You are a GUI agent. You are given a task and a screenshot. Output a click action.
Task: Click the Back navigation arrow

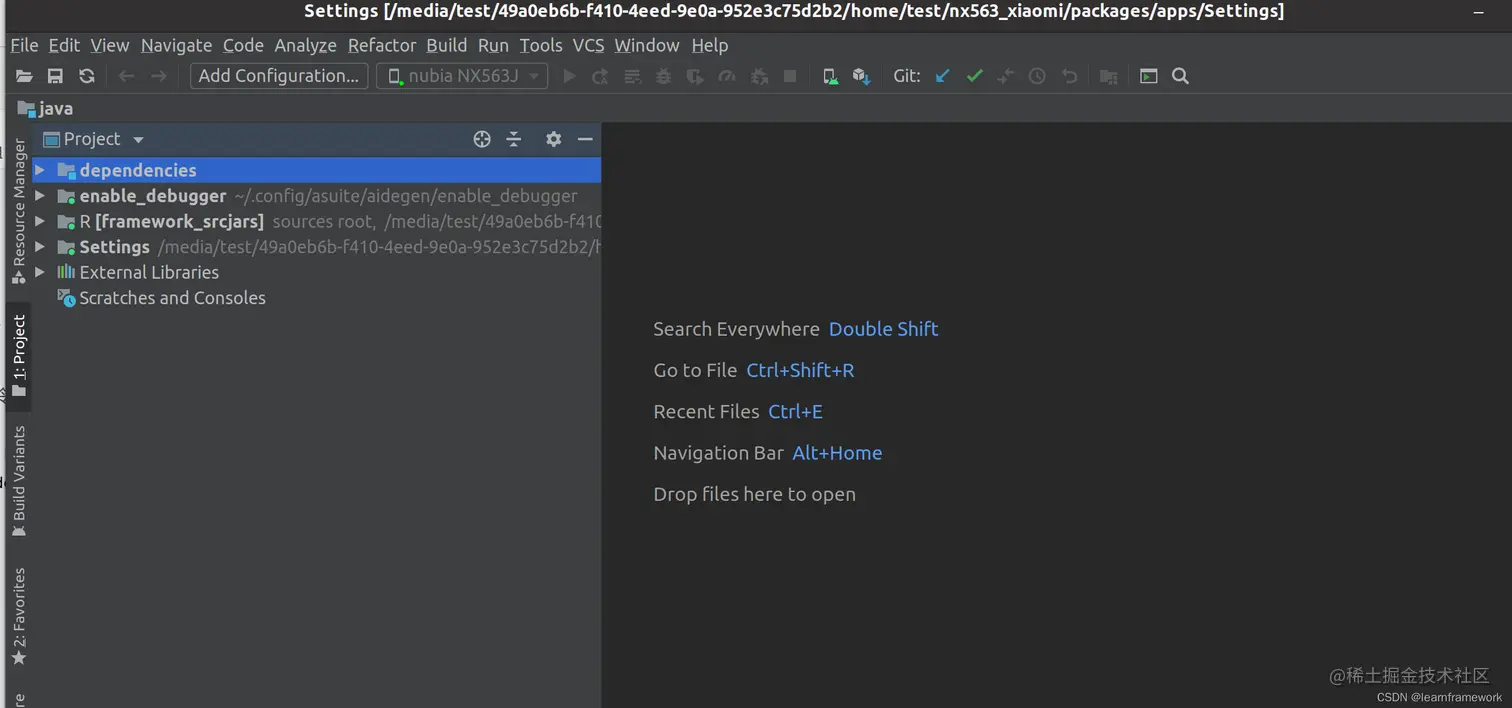point(126,76)
